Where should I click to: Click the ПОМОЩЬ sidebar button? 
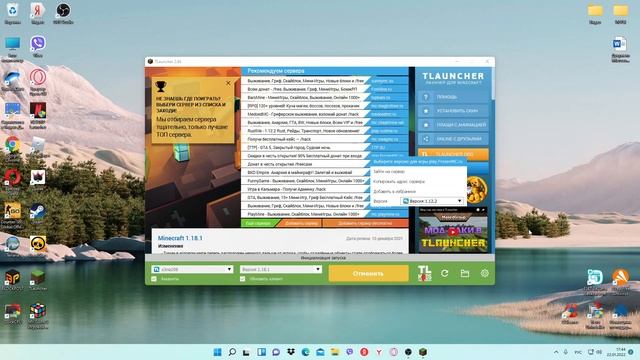pyautogui.click(x=453, y=97)
